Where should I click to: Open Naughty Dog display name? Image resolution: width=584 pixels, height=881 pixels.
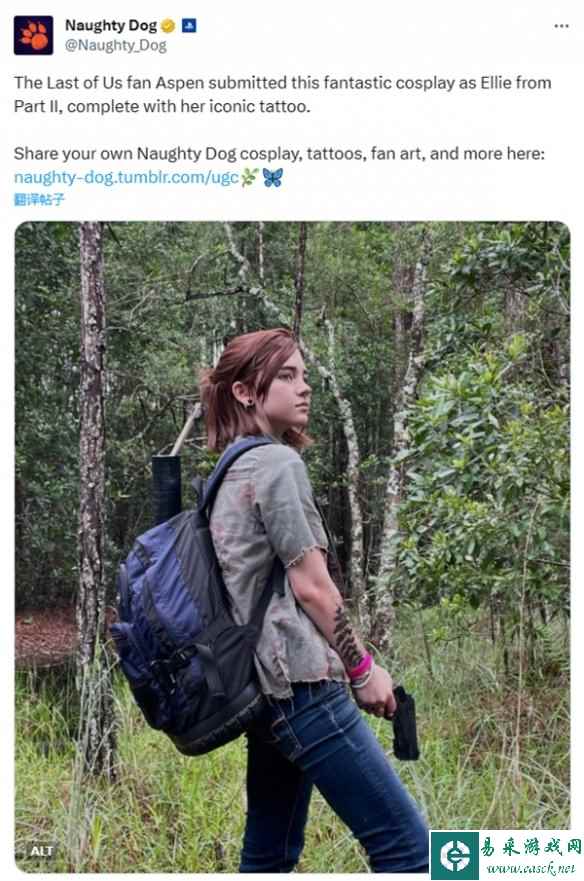[111, 25]
